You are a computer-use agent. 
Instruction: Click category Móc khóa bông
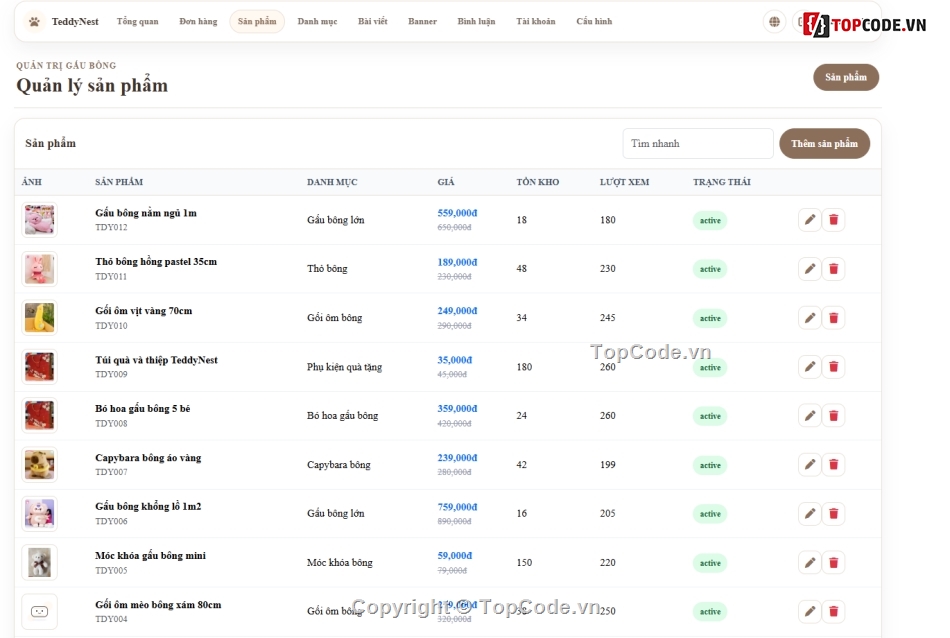(339, 563)
